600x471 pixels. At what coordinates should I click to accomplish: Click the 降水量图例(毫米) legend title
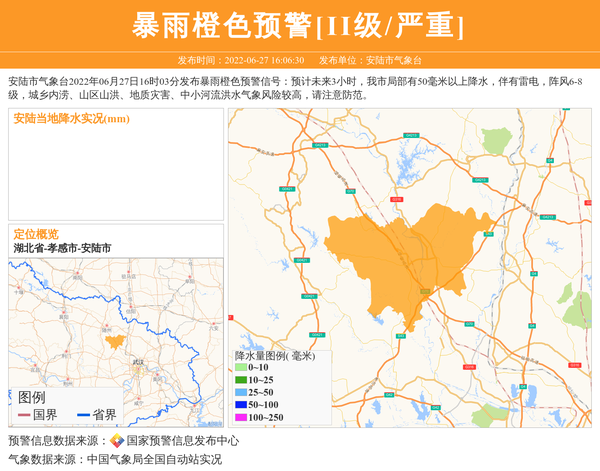(275, 355)
